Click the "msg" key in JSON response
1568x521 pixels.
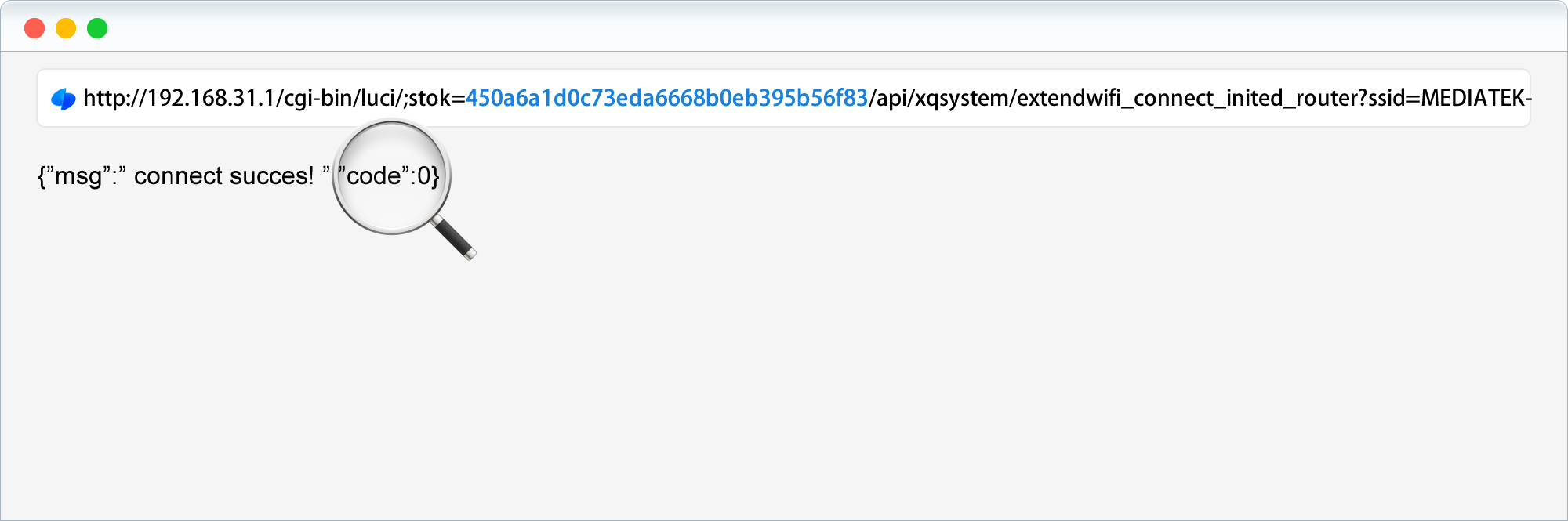[x=78, y=176]
